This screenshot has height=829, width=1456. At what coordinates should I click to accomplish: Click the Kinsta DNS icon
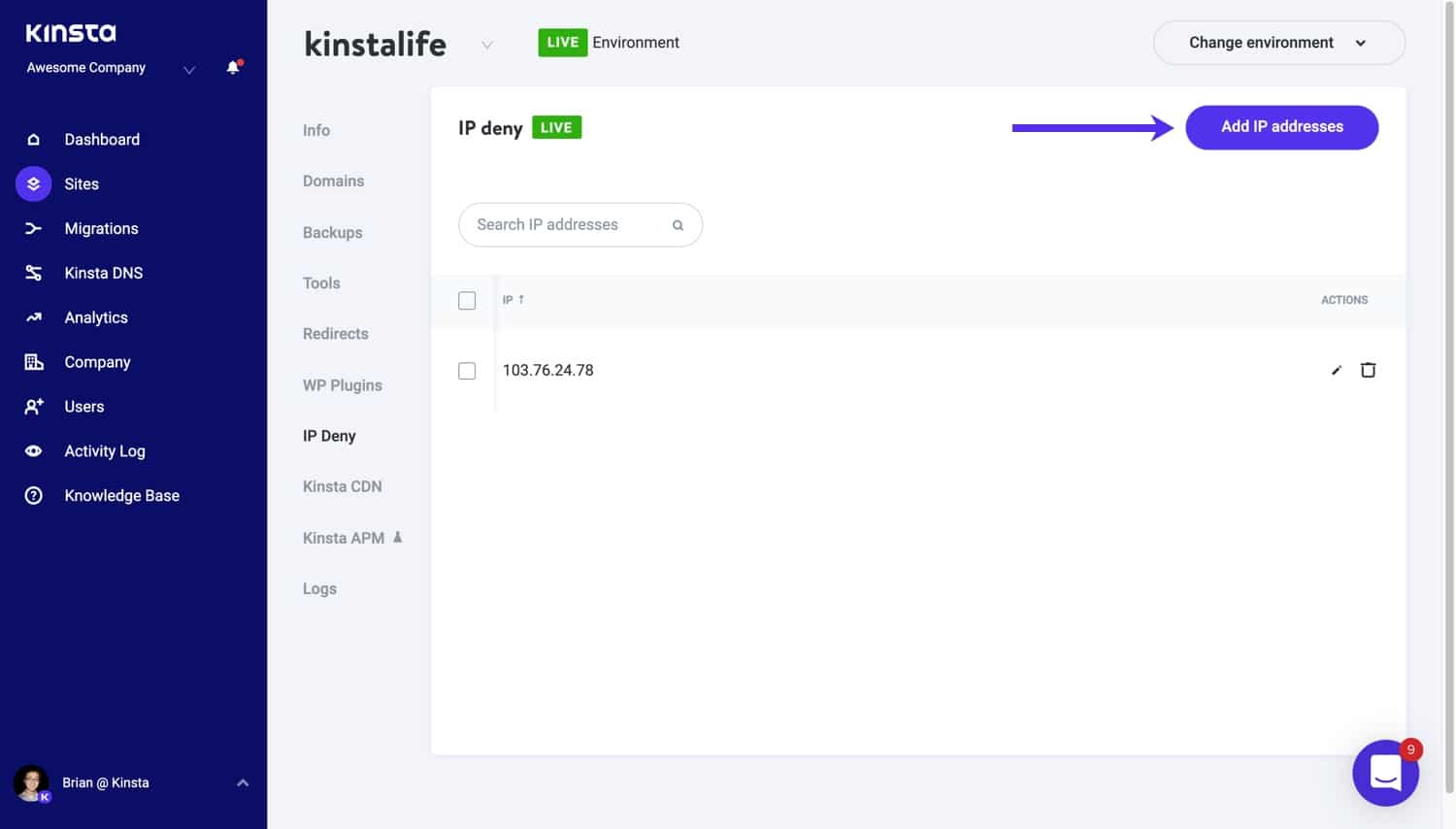(33, 273)
